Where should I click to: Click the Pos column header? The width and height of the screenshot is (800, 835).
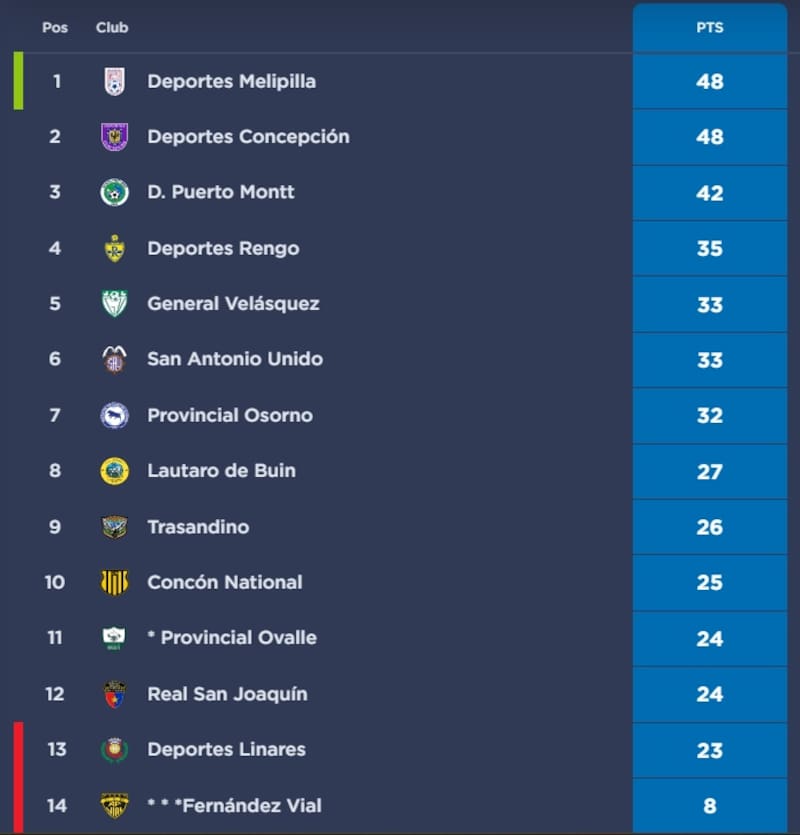pyautogui.click(x=55, y=28)
